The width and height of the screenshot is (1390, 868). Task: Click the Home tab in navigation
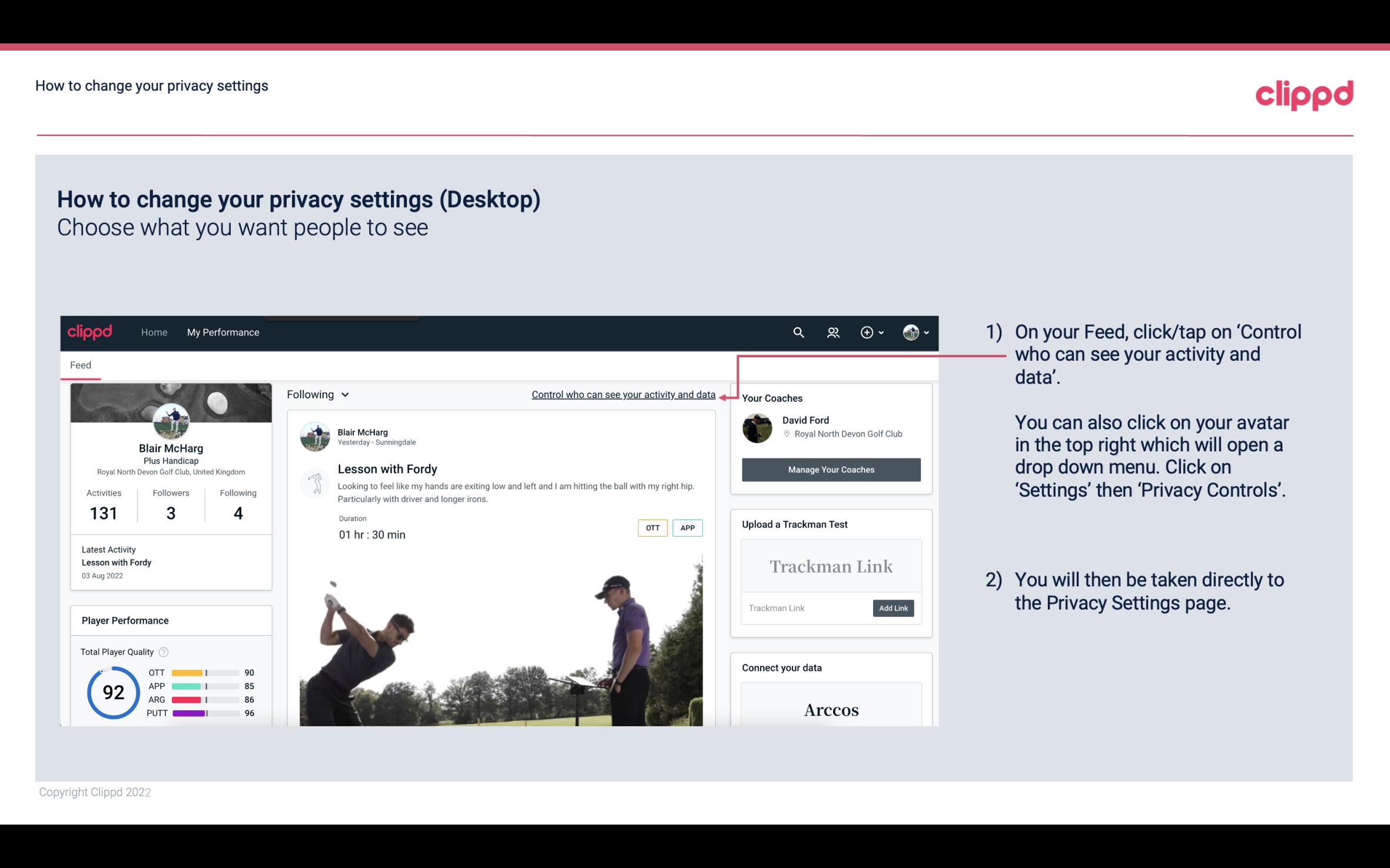click(x=153, y=332)
